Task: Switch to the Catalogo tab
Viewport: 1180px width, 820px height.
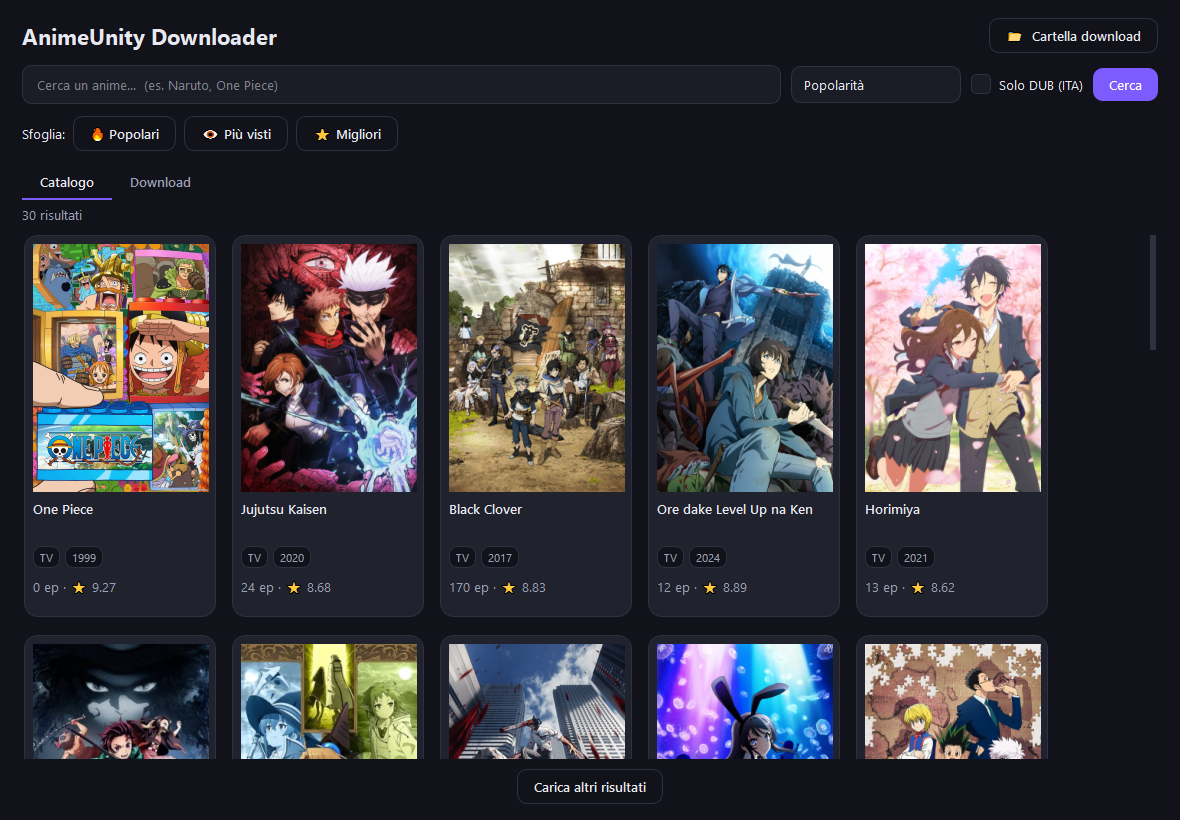Action: (67, 183)
